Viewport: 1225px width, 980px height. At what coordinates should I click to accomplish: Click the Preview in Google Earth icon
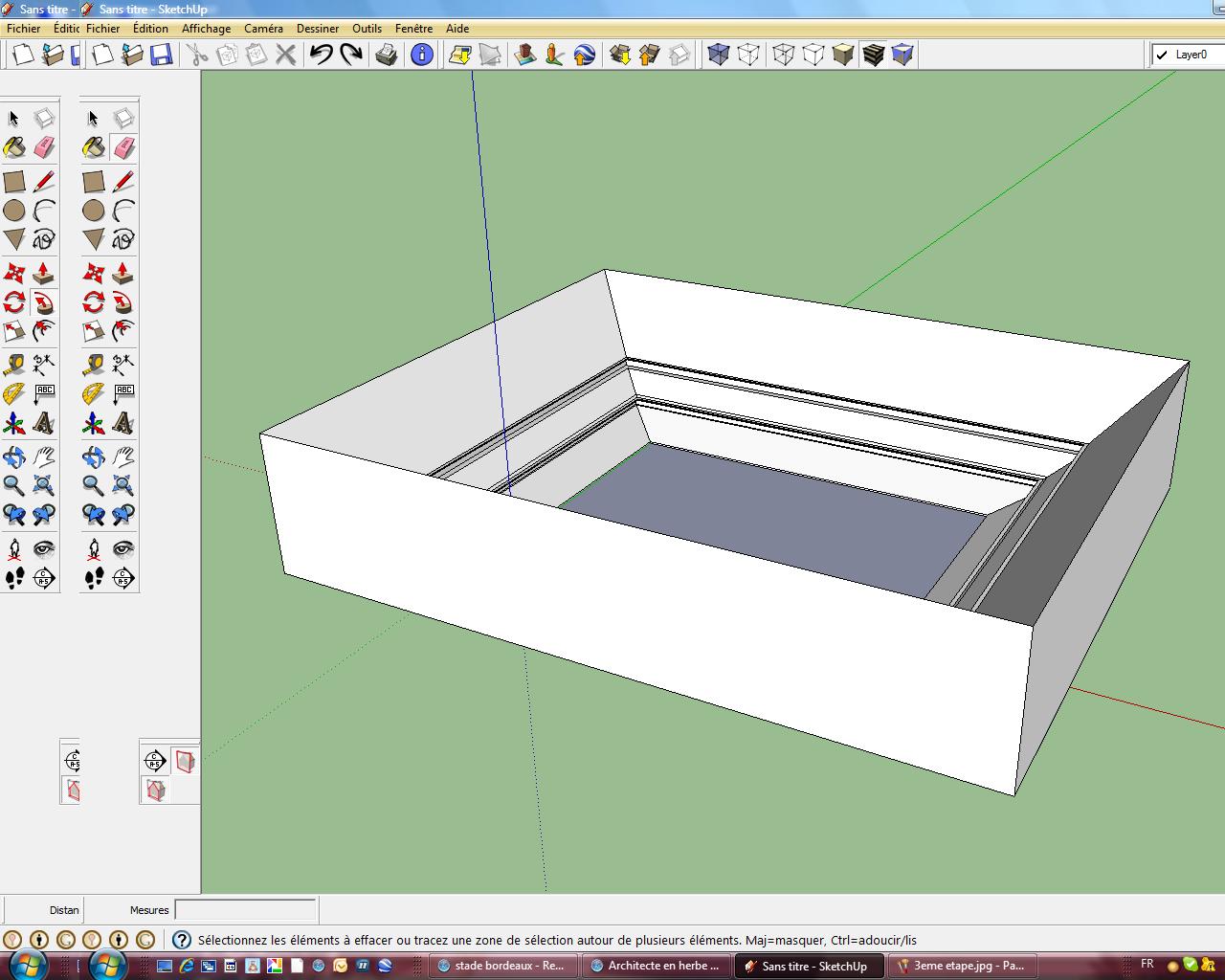(x=584, y=55)
